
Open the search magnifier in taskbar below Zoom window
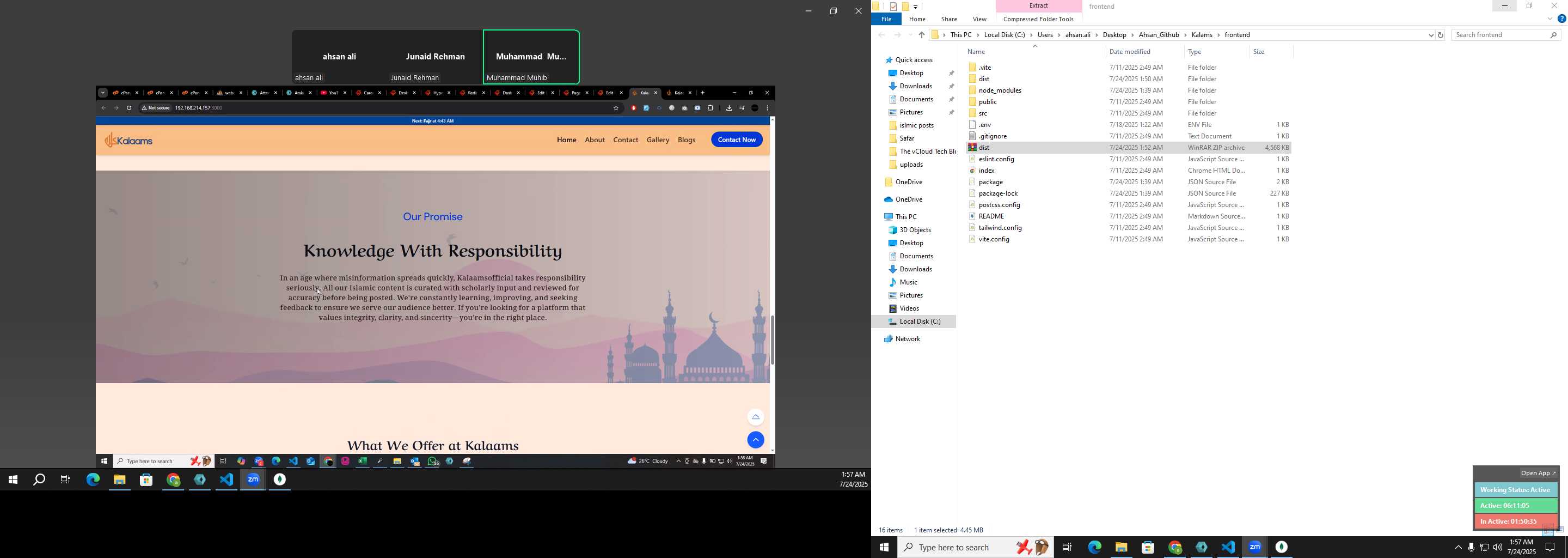39,480
